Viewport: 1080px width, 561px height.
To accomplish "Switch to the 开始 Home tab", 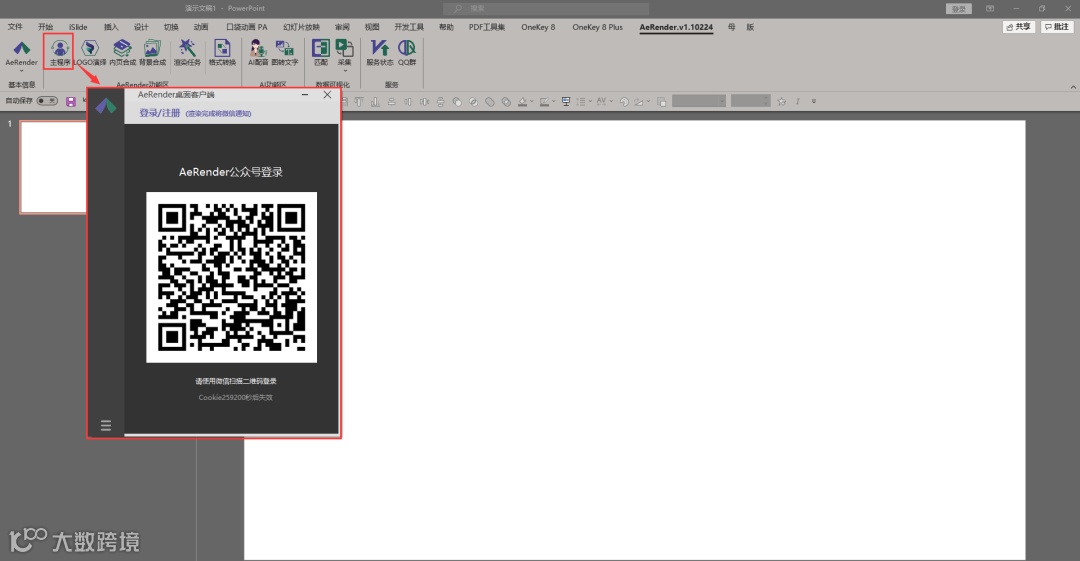I will [x=45, y=27].
